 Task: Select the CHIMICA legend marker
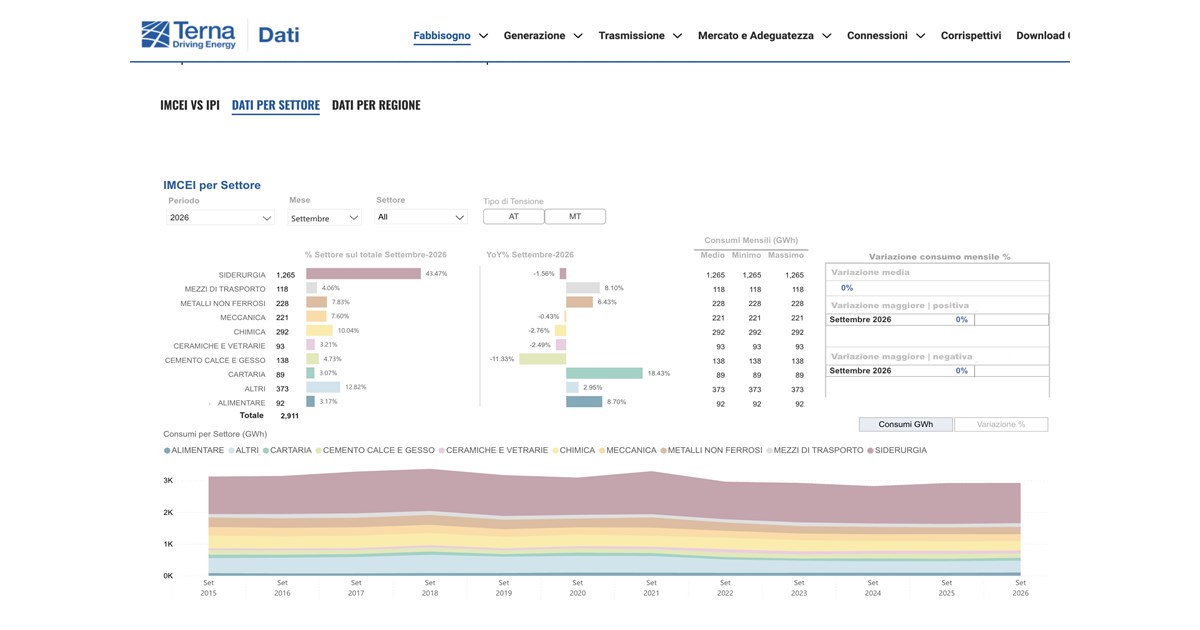555,451
